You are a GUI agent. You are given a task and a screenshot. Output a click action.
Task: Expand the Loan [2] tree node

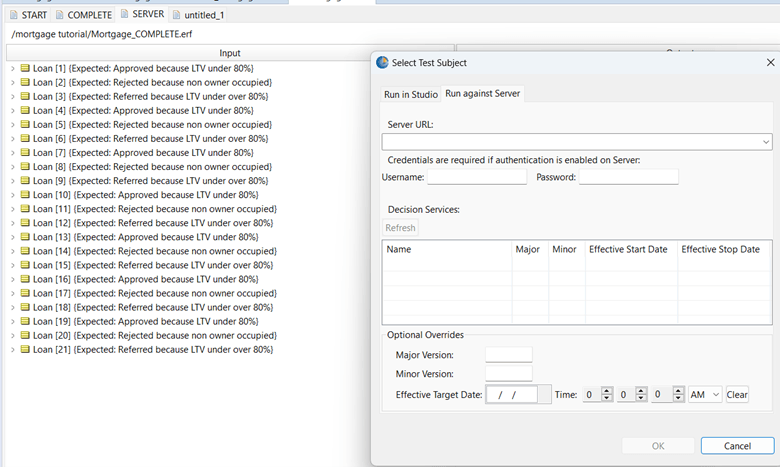(12, 82)
